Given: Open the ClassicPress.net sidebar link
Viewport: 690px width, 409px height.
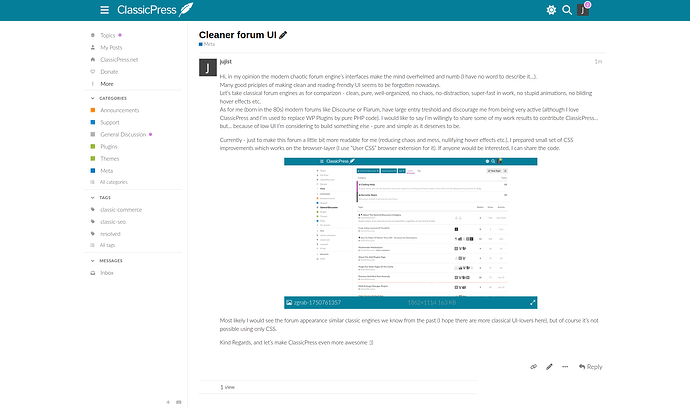Looking at the screenshot, I should [119, 59].
